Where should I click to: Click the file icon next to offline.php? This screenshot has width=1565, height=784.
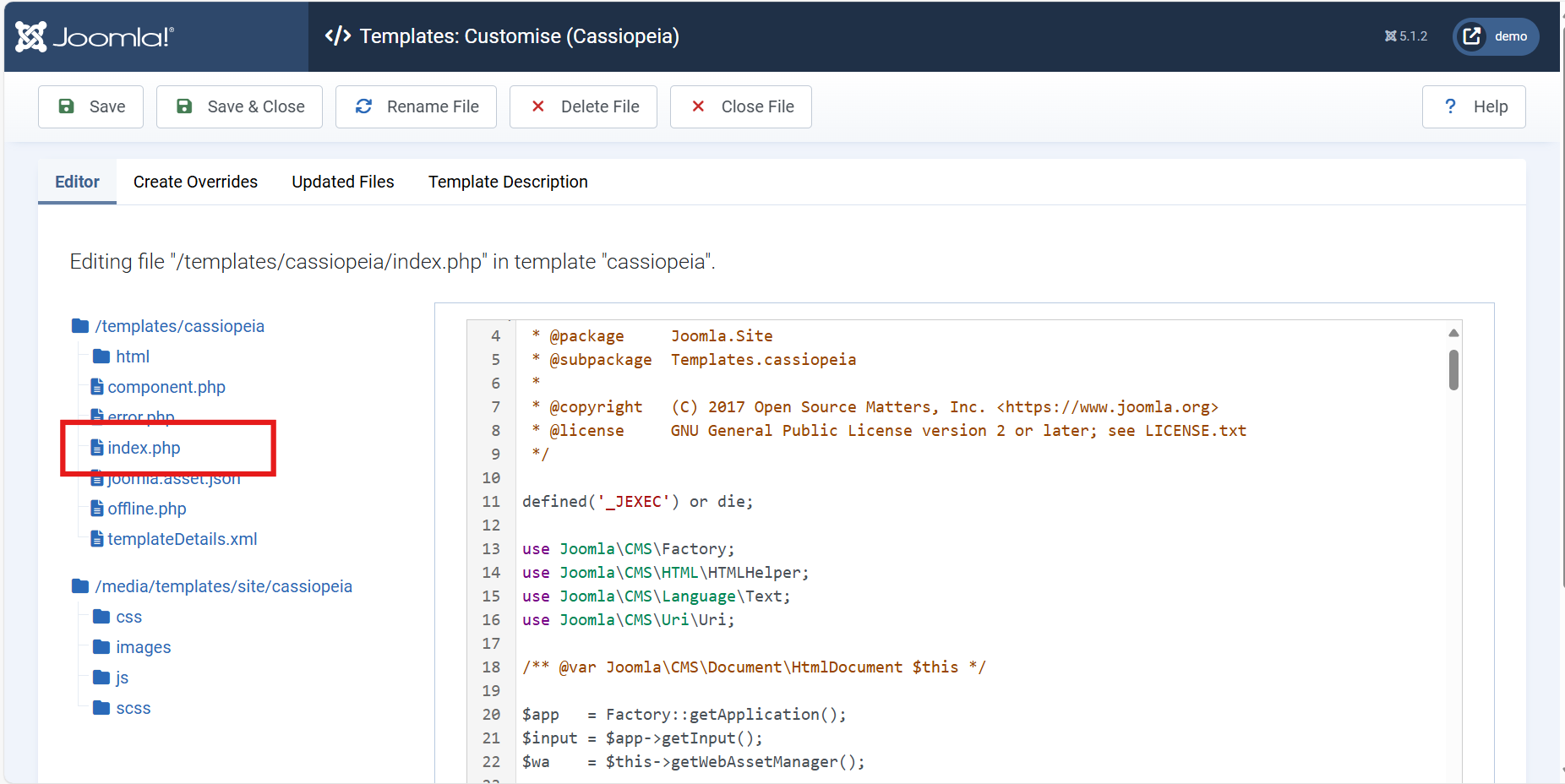tap(97, 509)
